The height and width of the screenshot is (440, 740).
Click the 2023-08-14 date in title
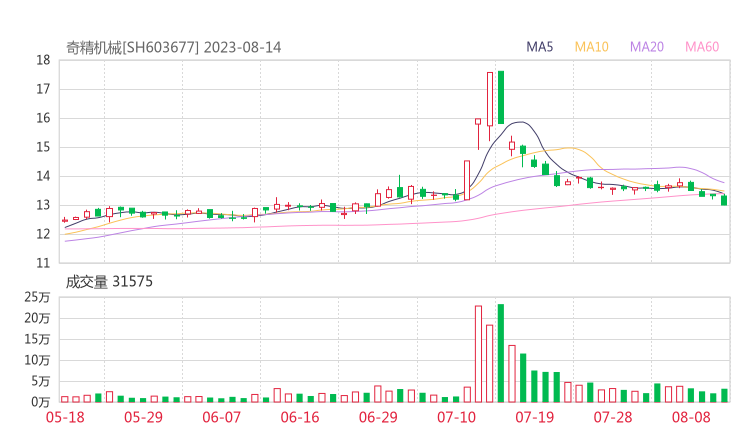click(x=243, y=47)
